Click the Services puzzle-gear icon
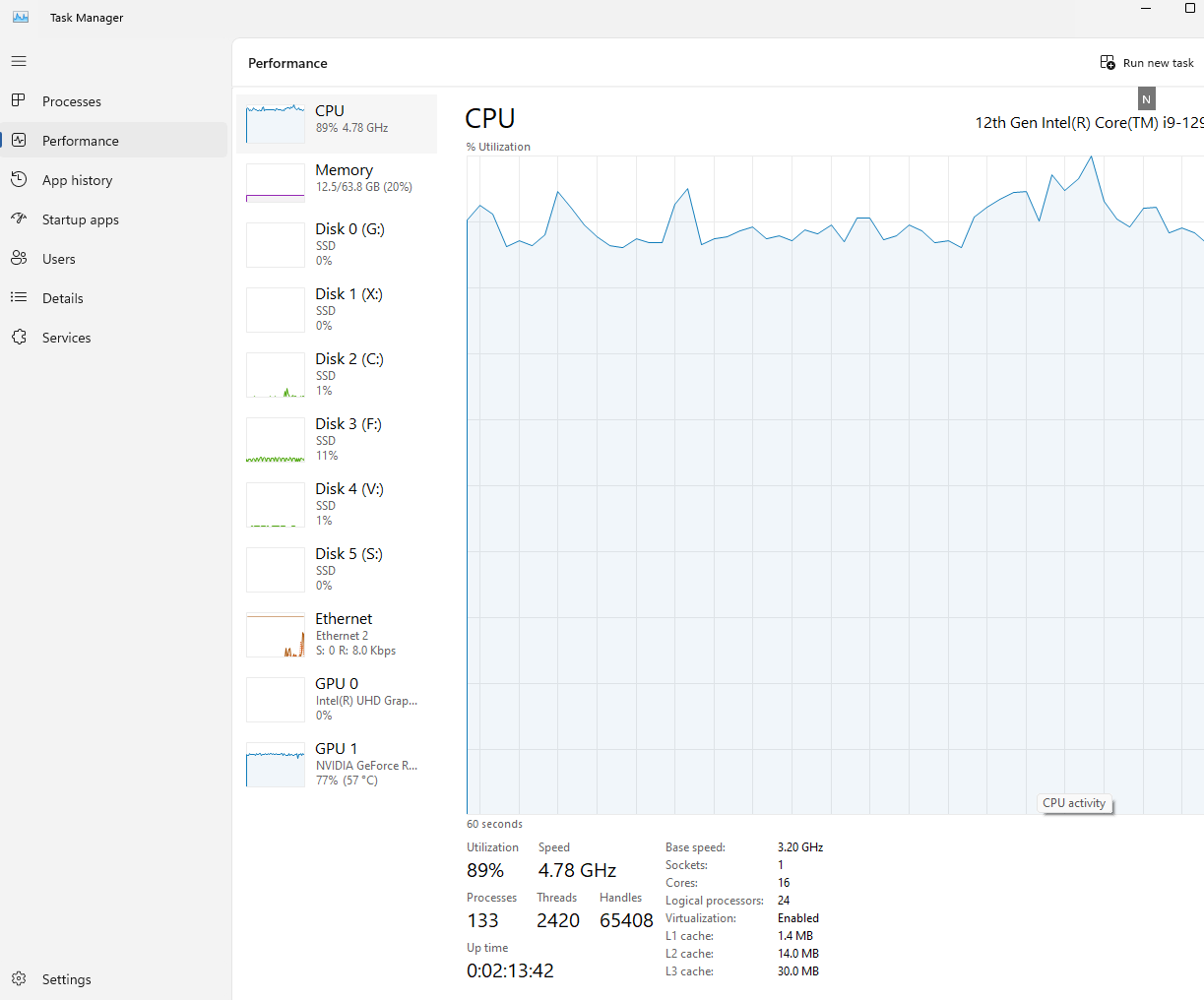The width and height of the screenshot is (1204, 1000). (19, 337)
